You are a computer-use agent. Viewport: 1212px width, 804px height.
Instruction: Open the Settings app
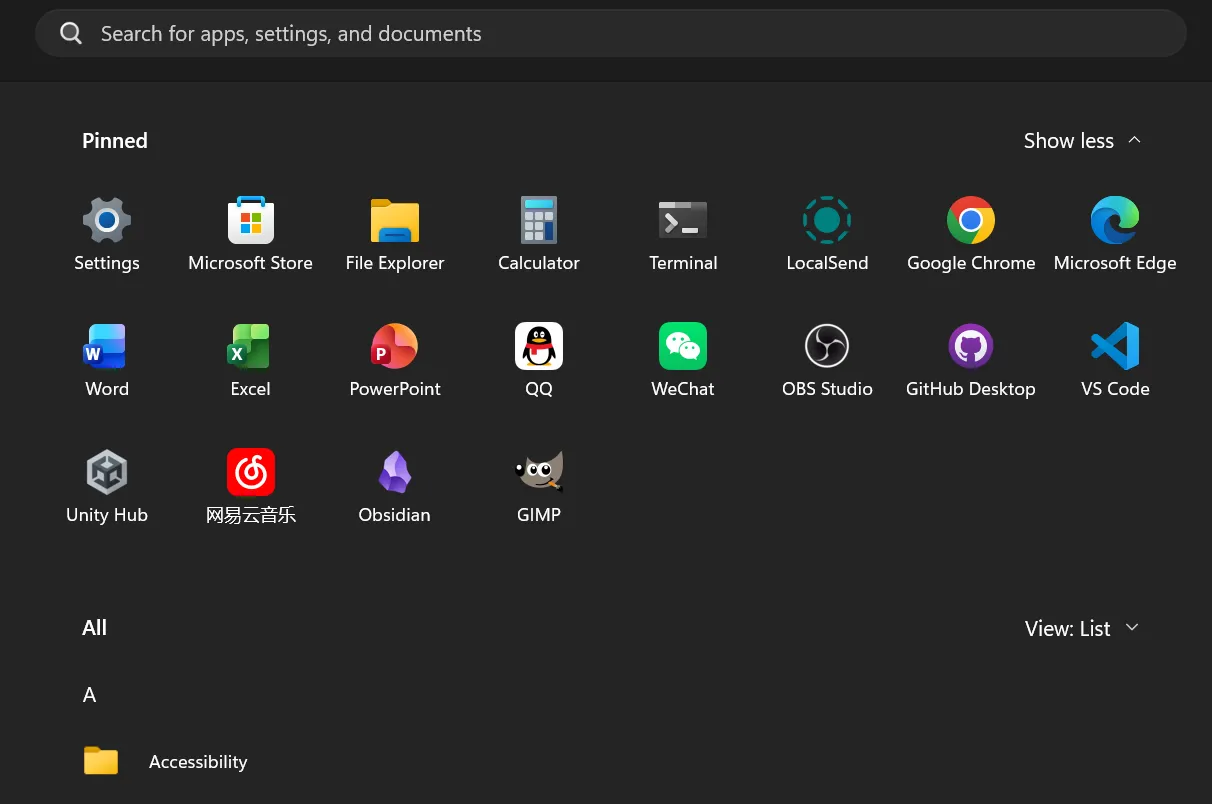tap(107, 234)
